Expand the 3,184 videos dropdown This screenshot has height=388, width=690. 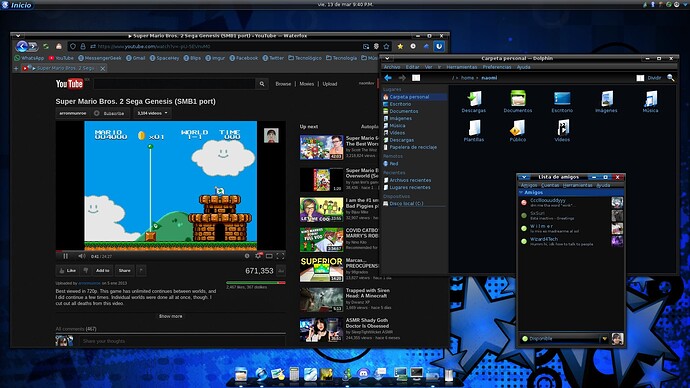coord(152,113)
